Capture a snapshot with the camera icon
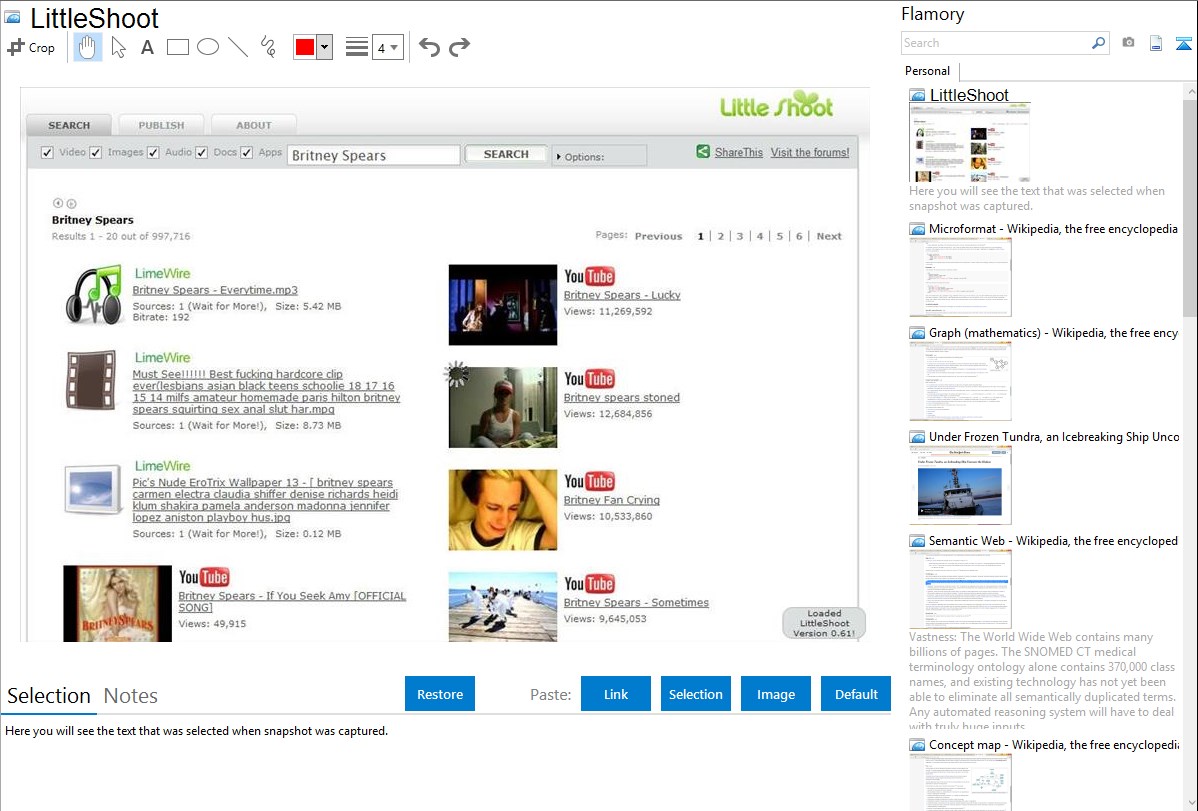 (x=1128, y=43)
